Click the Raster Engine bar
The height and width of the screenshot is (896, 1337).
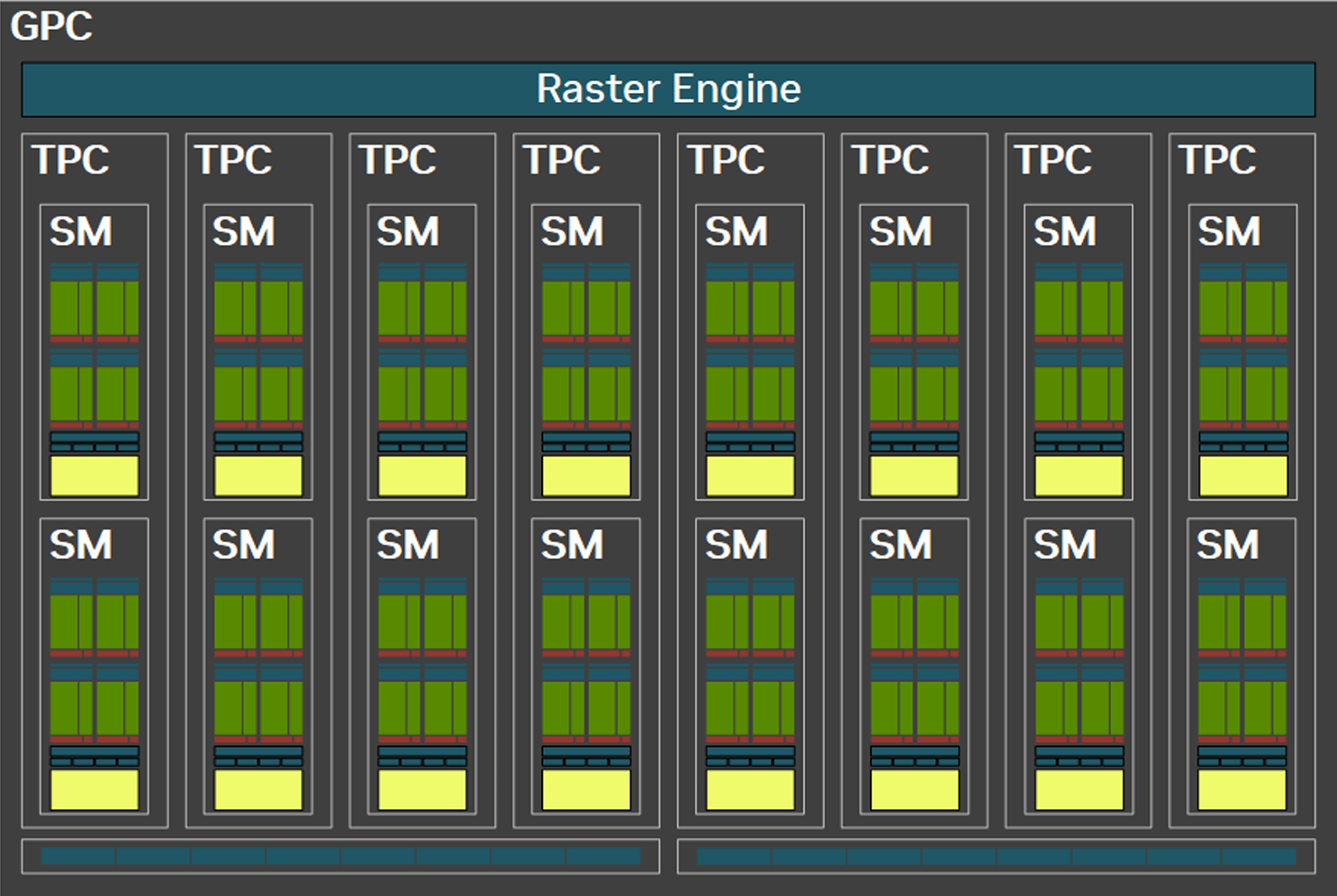(x=668, y=89)
